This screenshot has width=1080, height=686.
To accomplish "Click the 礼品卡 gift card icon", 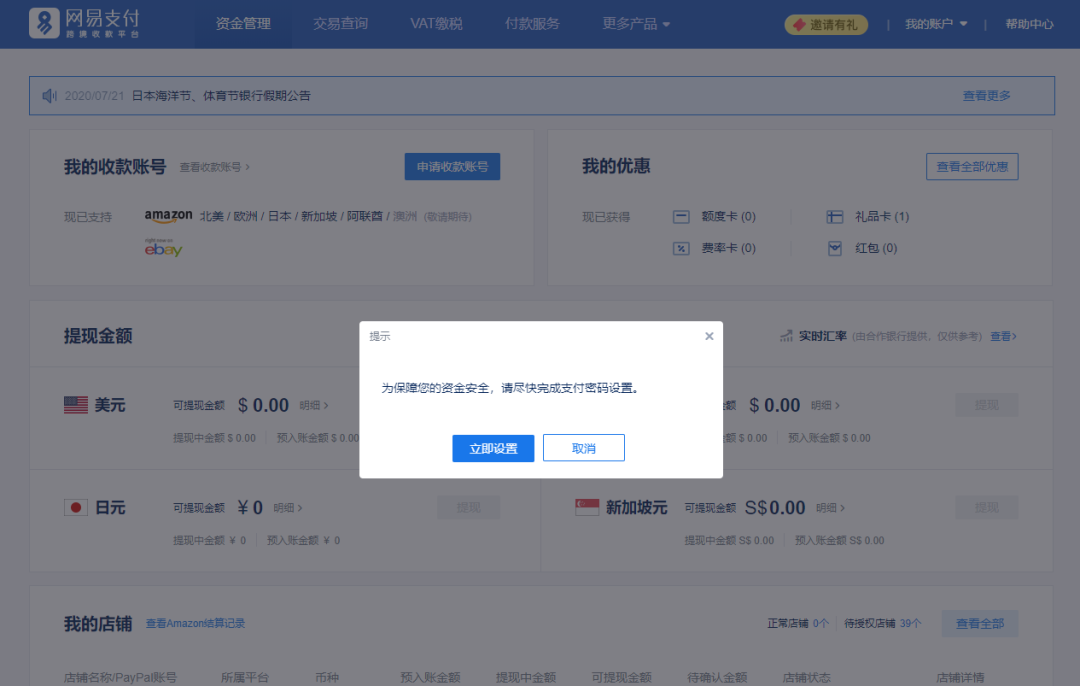I will (x=834, y=216).
